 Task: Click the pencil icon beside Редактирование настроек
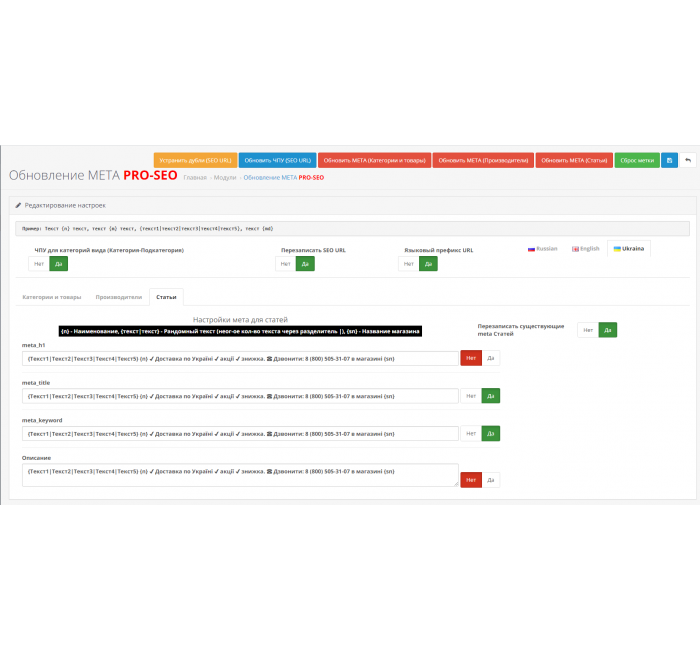(18, 205)
